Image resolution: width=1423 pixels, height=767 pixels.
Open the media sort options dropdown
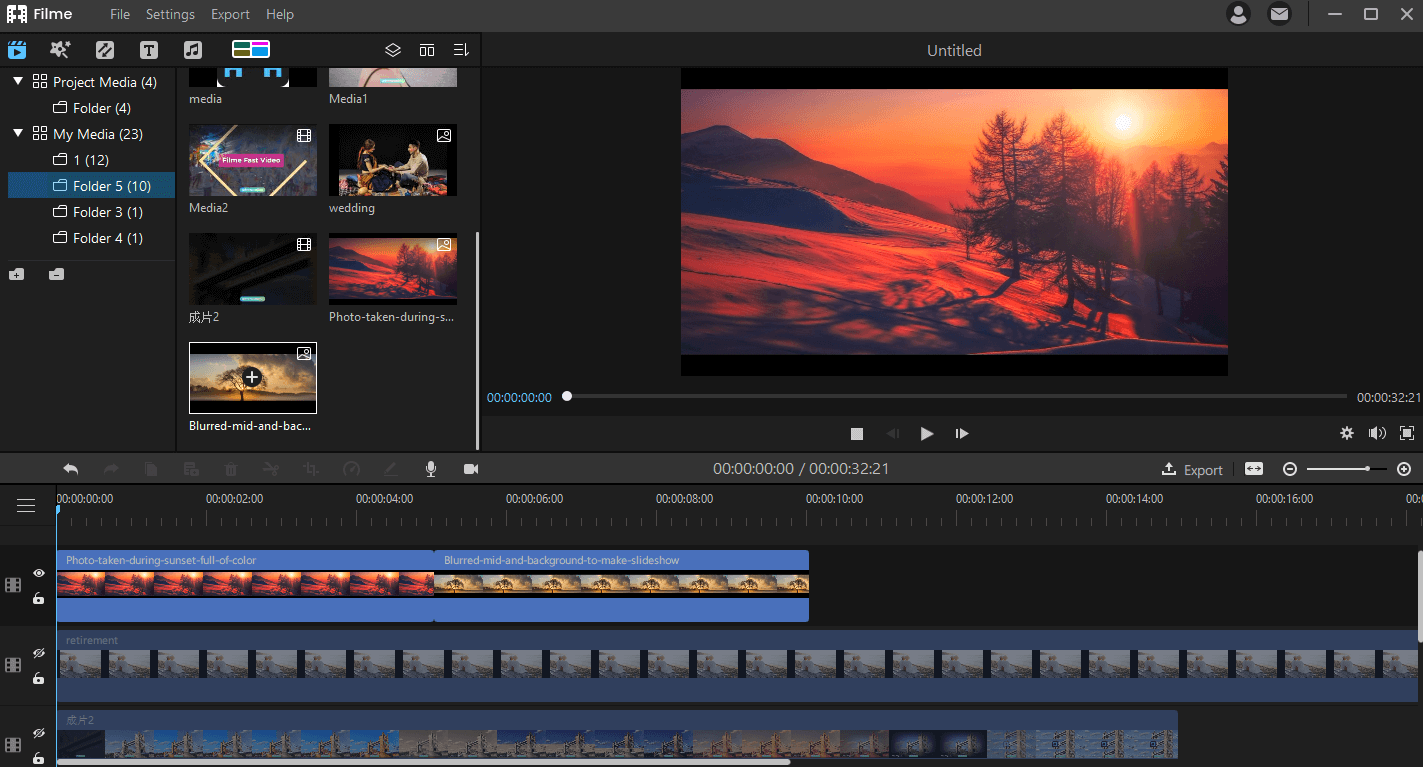[461, 50]
